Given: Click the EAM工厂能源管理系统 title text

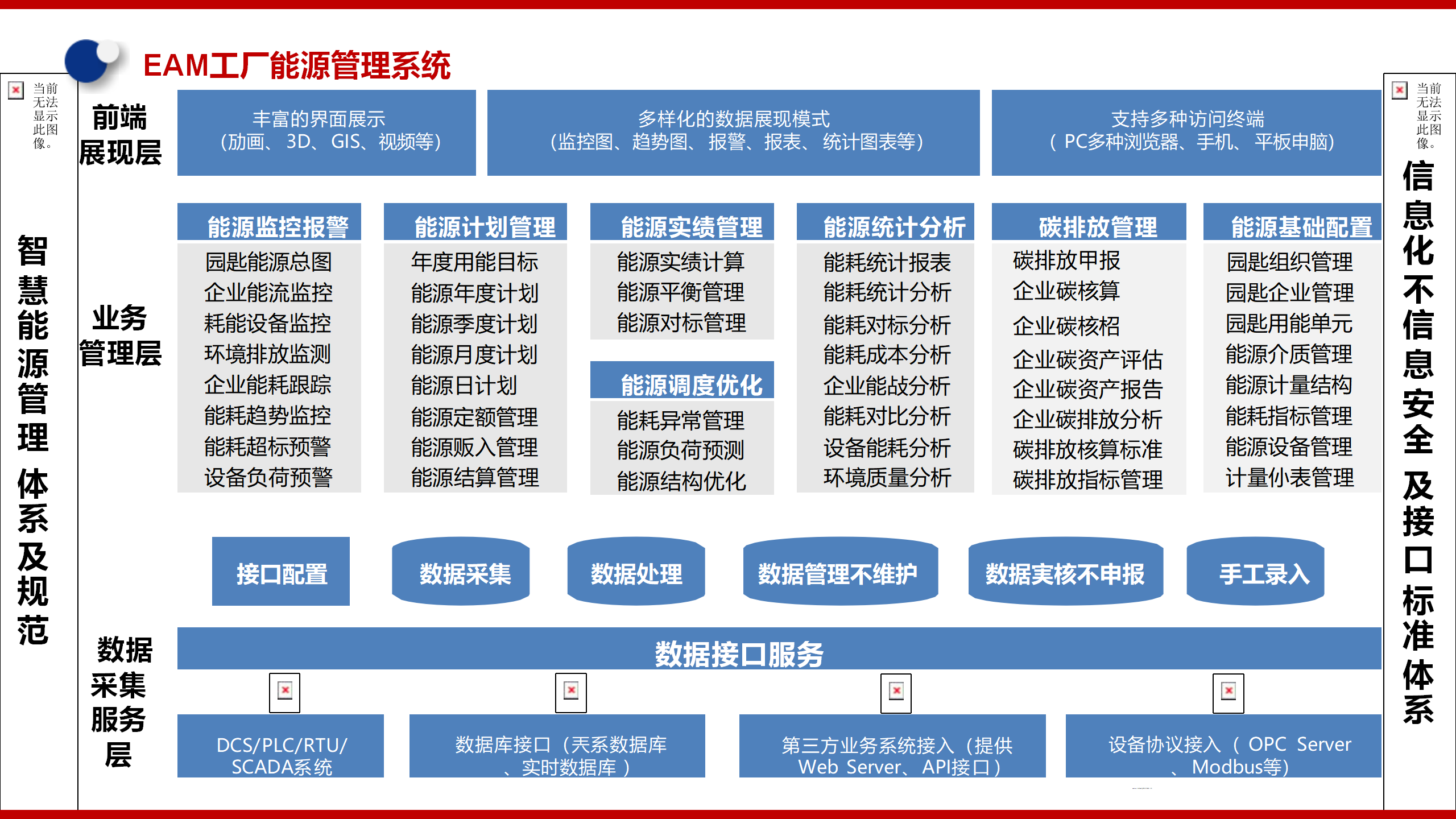Looking at the screenshot, I should tap(297, 65).
